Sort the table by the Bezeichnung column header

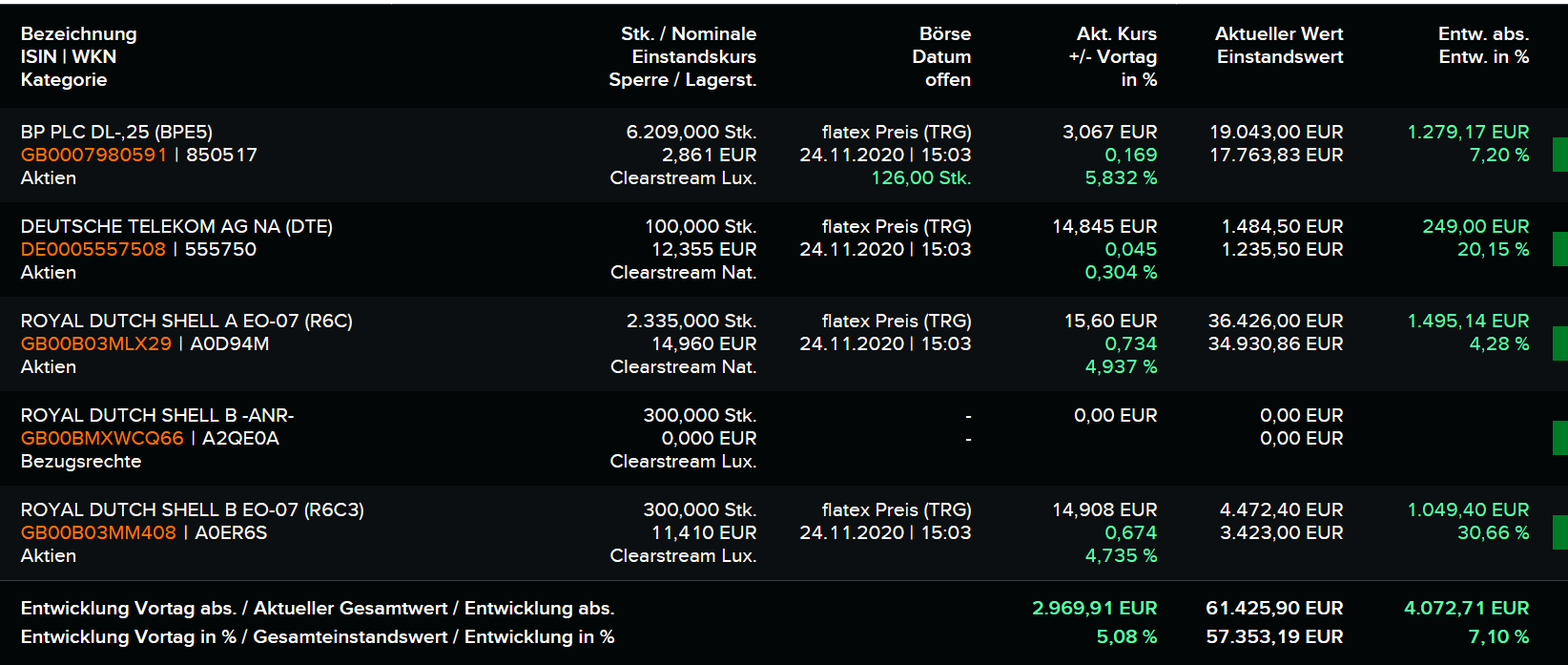click(x=79, y=33)
